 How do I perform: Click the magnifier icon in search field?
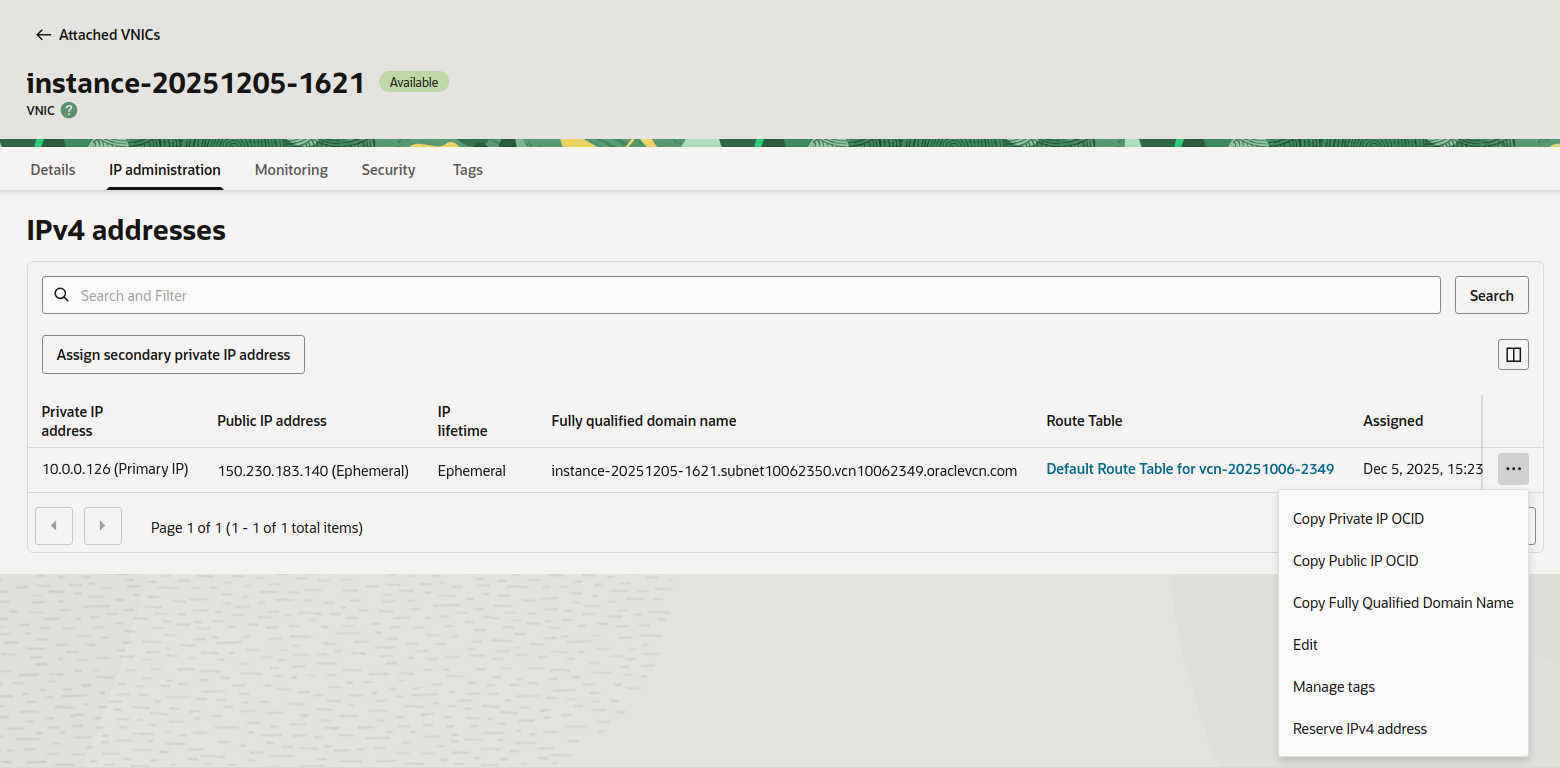(x=62, y=295)
